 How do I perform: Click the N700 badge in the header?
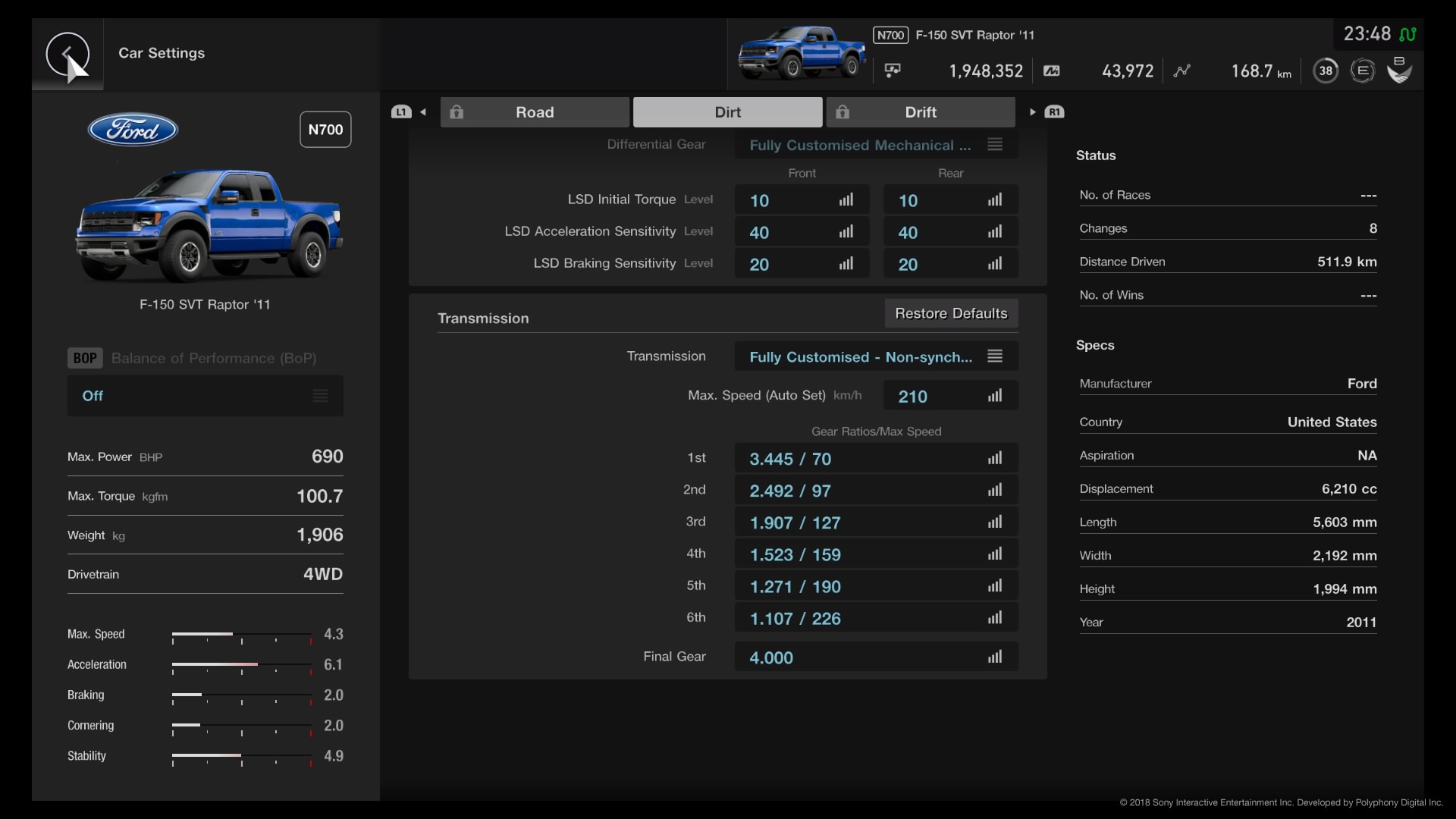pos(890,35)
